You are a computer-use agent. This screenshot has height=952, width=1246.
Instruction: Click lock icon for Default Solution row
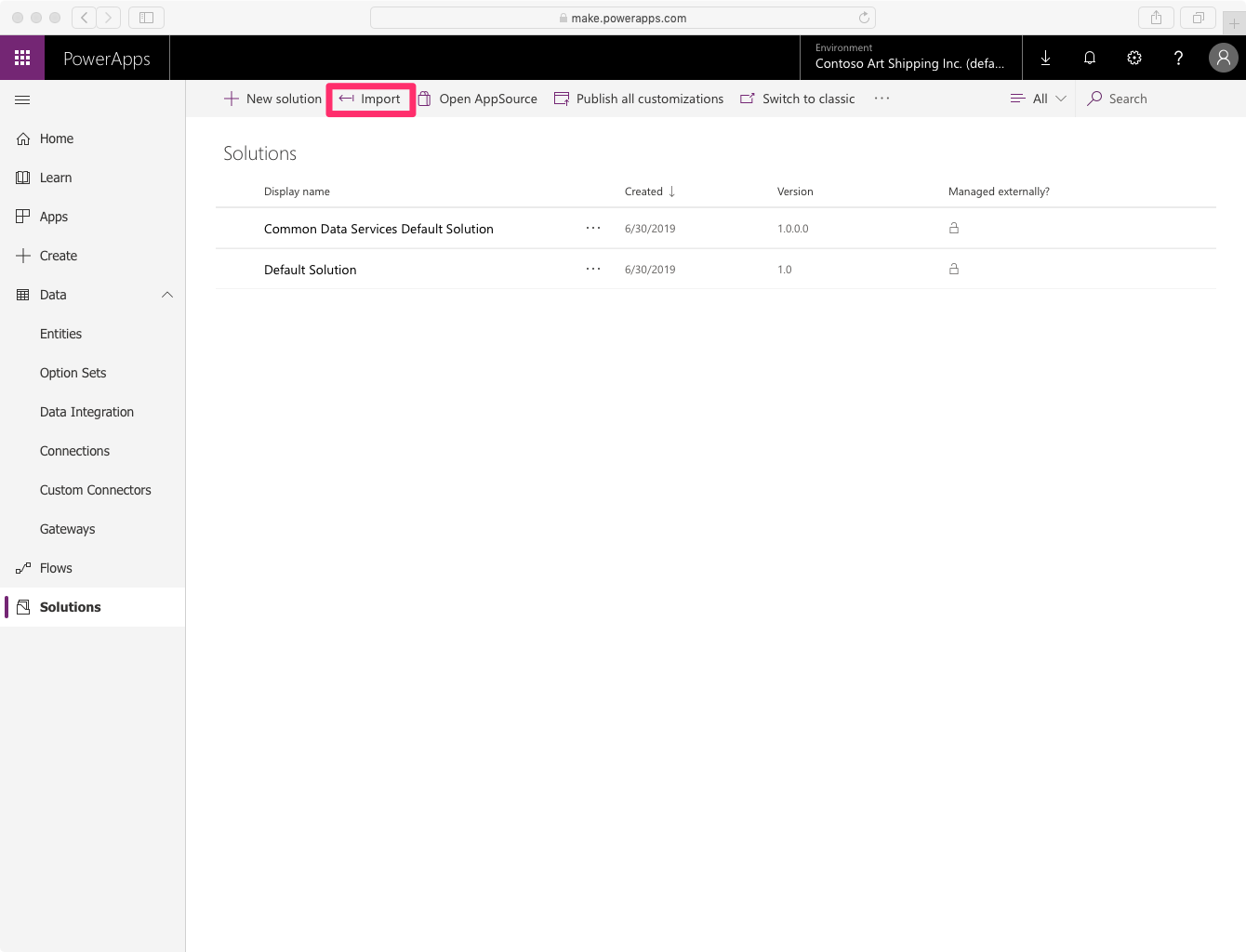(953, 269)
